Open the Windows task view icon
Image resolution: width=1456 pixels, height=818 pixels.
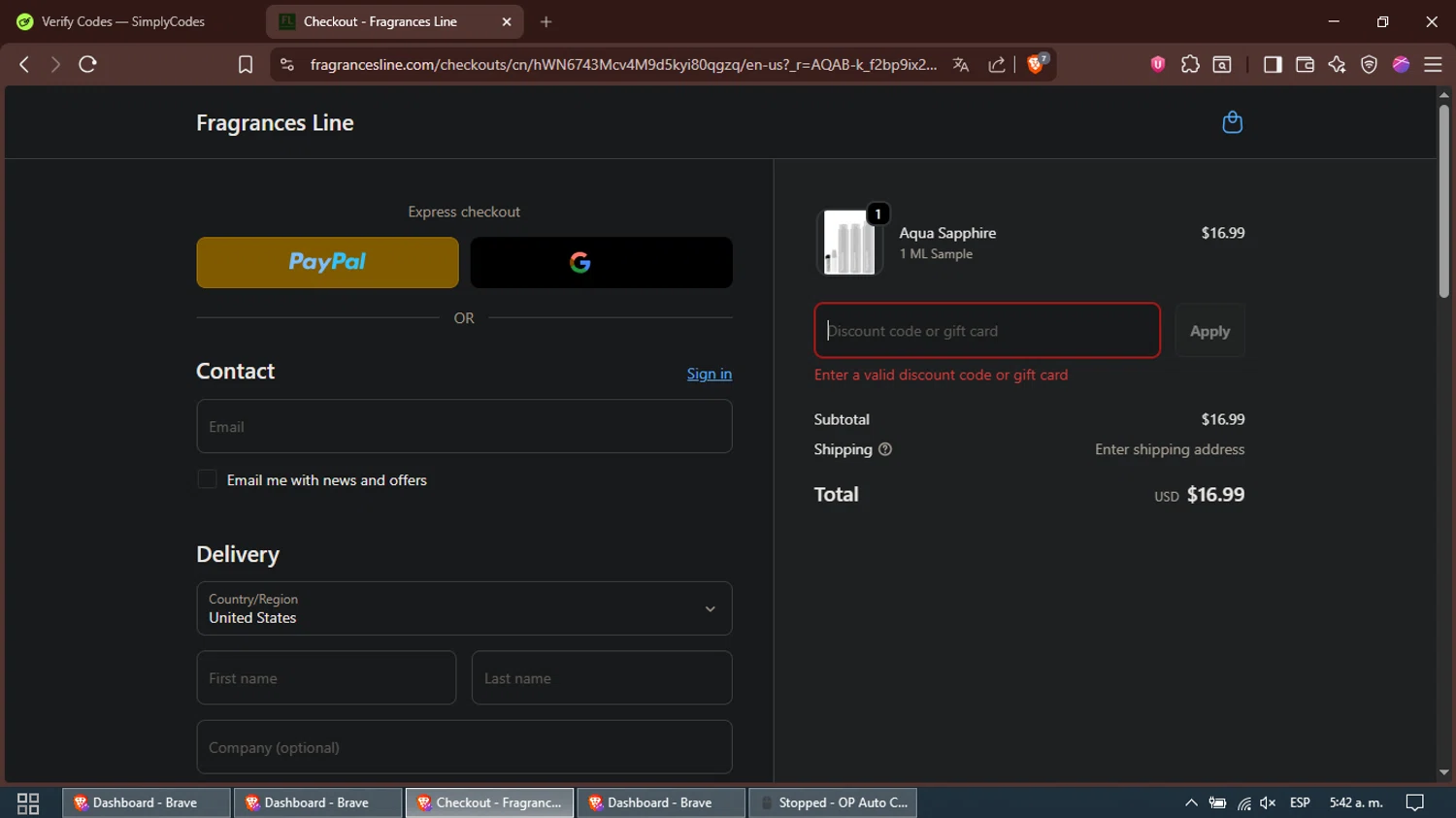28,802
